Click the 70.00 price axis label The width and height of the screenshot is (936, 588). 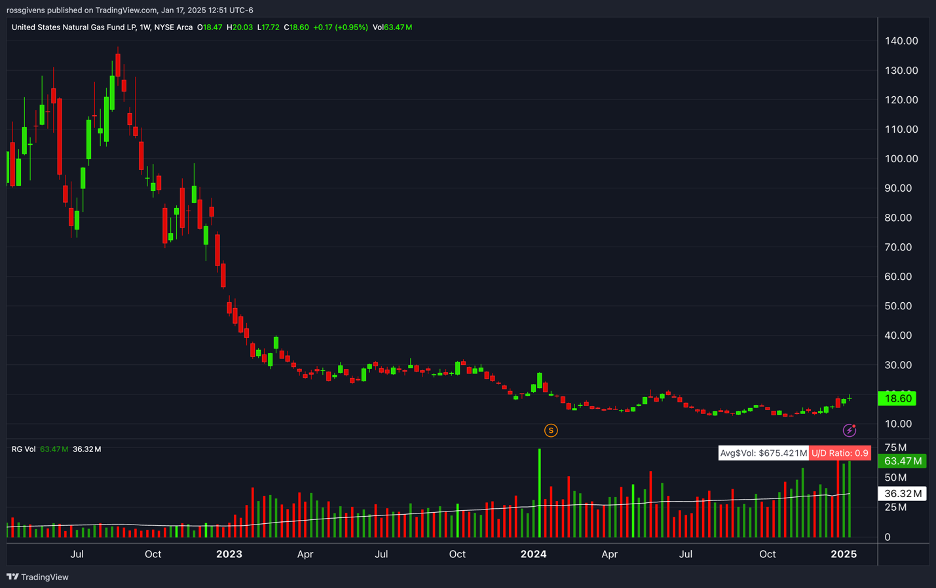click(898, 247)
